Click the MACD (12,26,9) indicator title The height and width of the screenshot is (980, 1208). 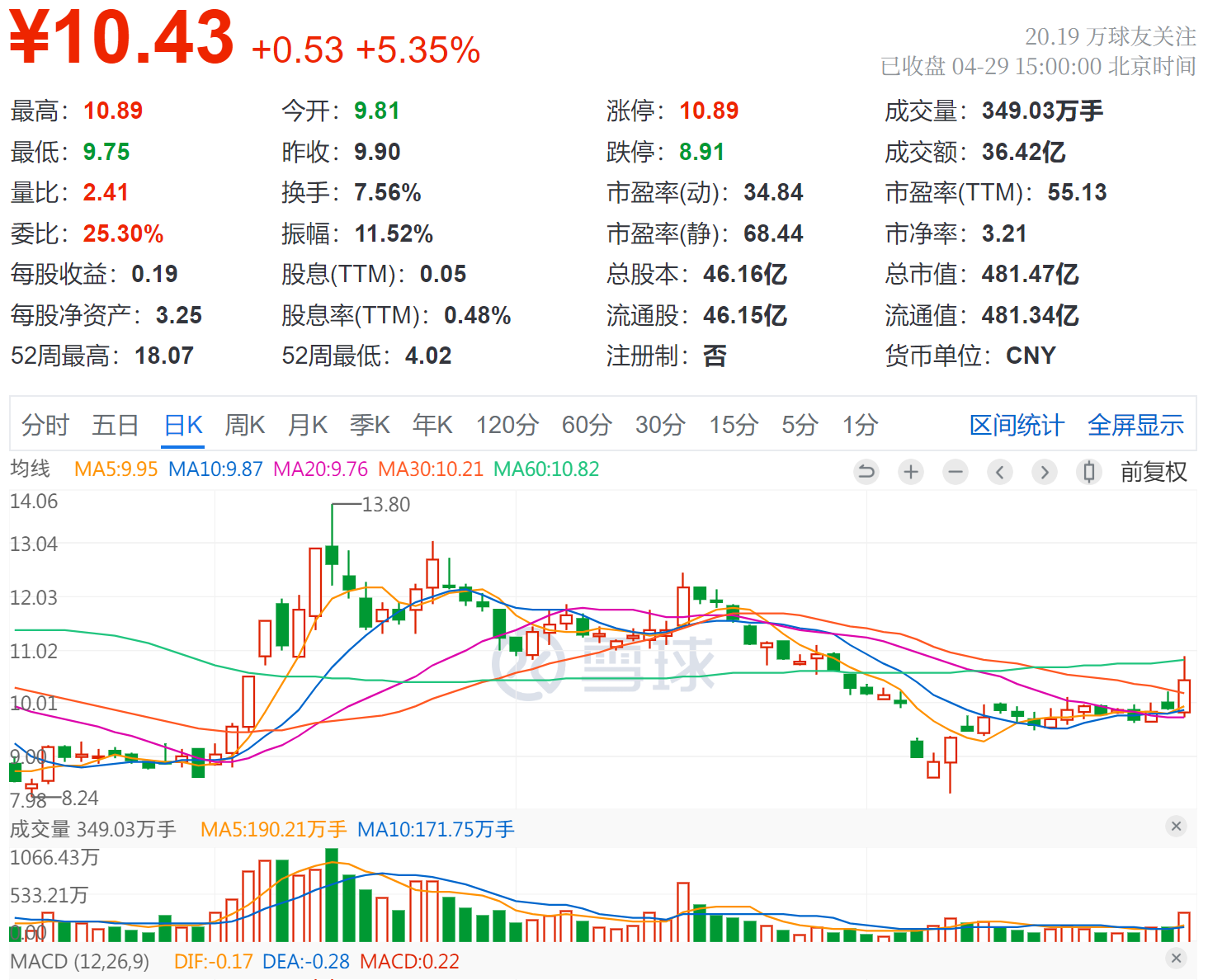pyautogui.click(x=80, y=961)
